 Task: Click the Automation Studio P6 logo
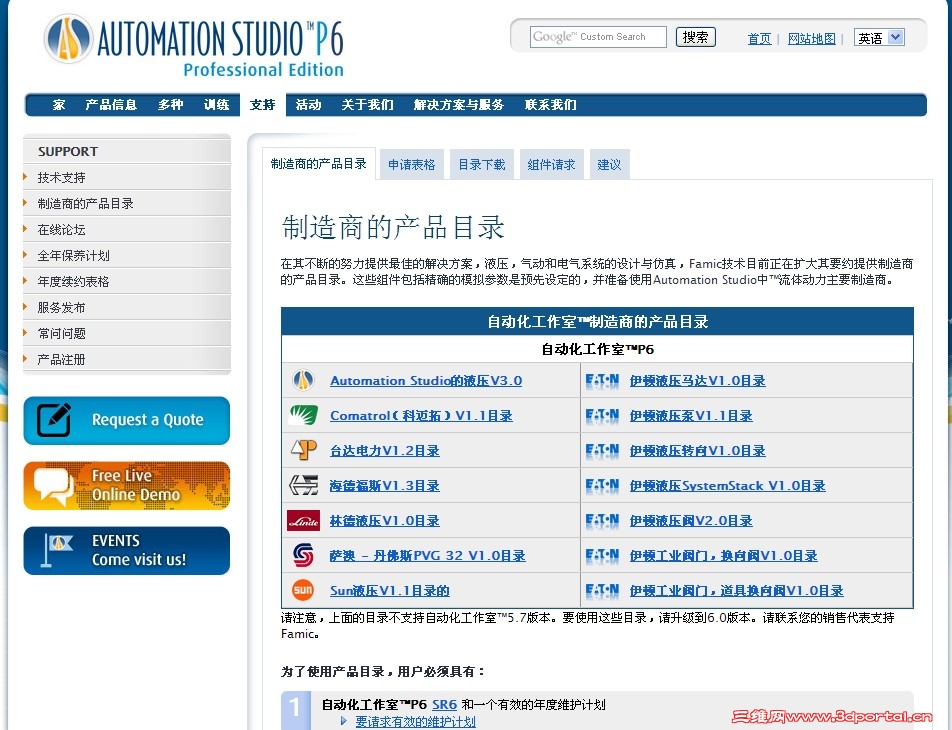coord(194,46)
